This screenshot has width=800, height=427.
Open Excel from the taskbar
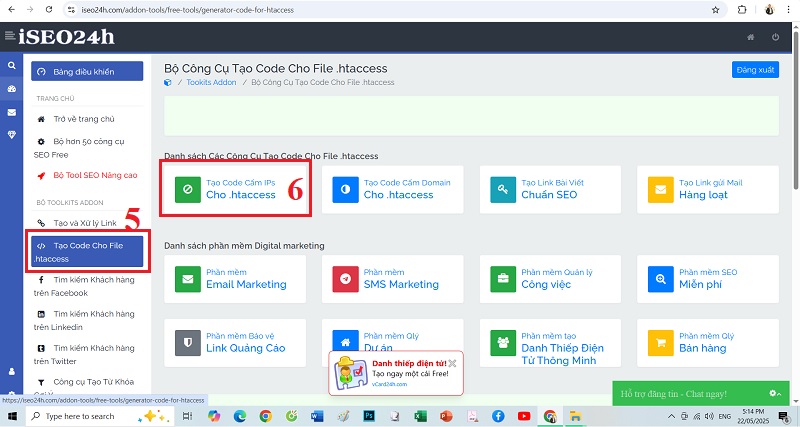click(420, 416)
